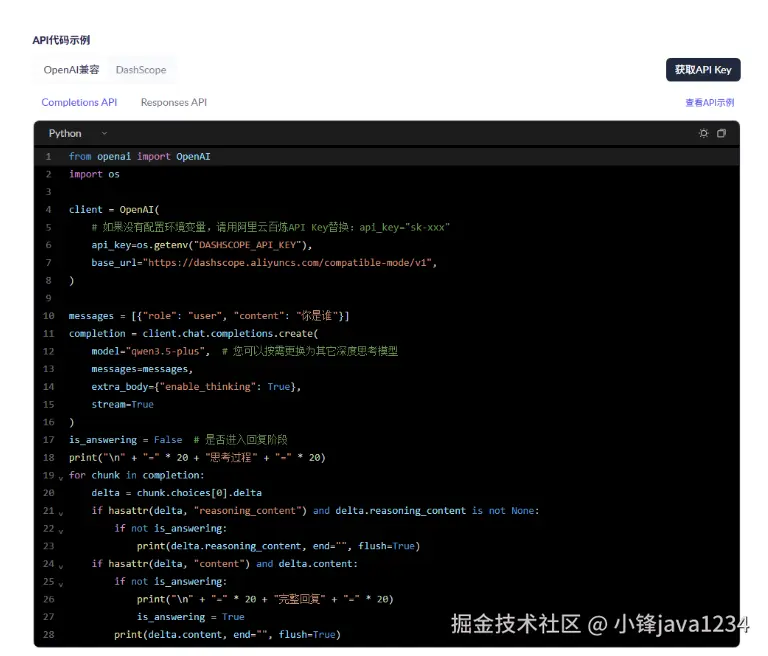Click 'delta = chunk.choices[0].delta' line
This screenshot has width=768, height=656.
click(x=176, y=492)
